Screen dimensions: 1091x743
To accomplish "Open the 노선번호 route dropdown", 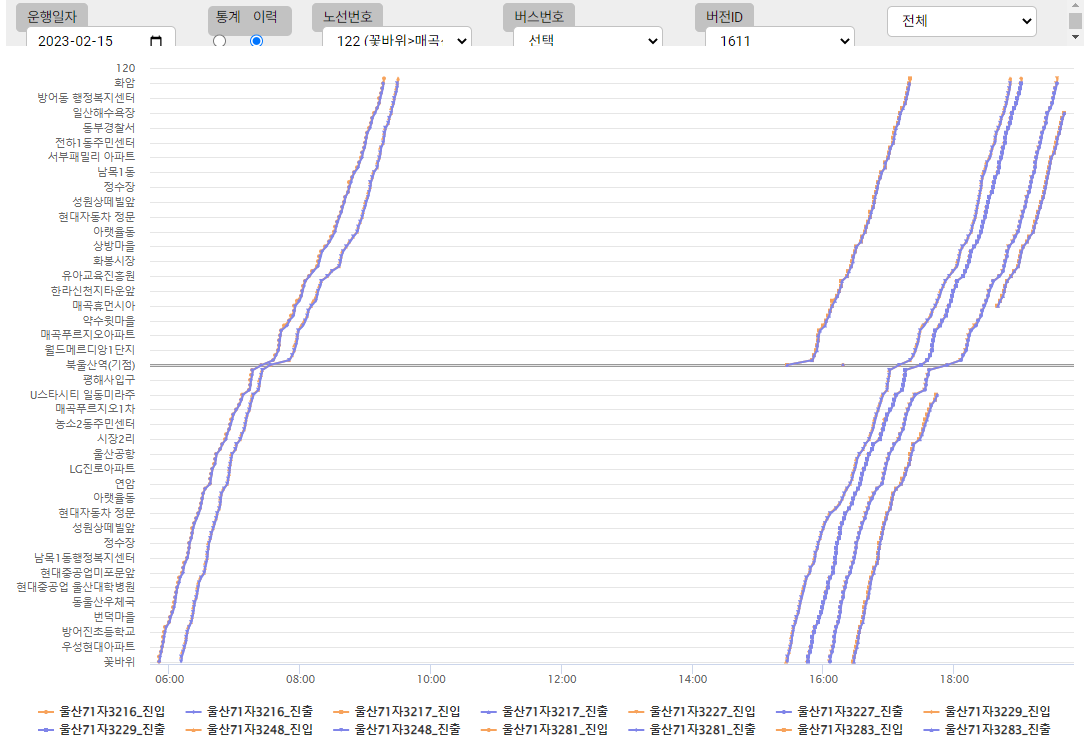I will [x=396, y=40].
